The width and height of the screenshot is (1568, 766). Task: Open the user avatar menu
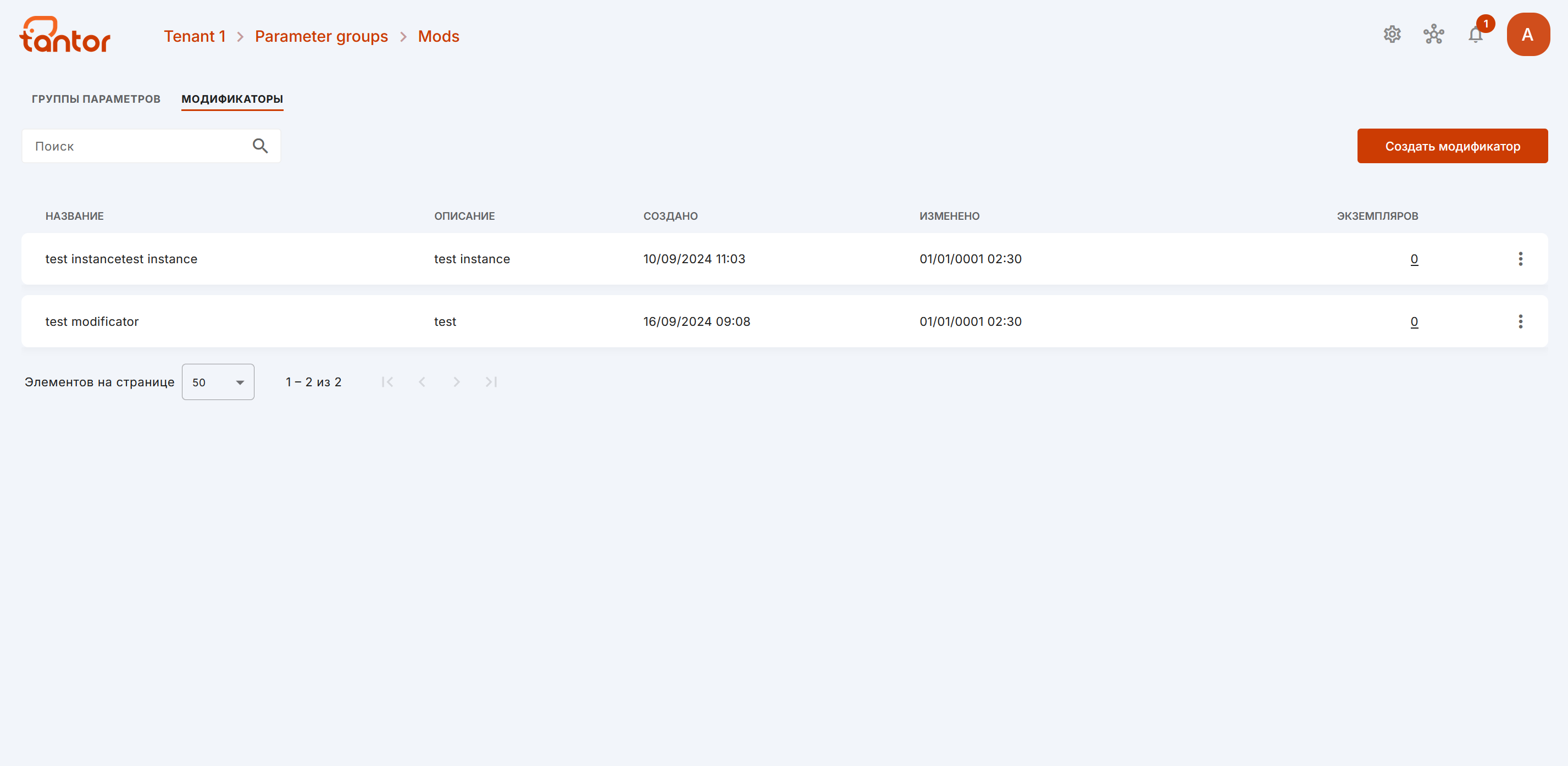click(1528, 35)
